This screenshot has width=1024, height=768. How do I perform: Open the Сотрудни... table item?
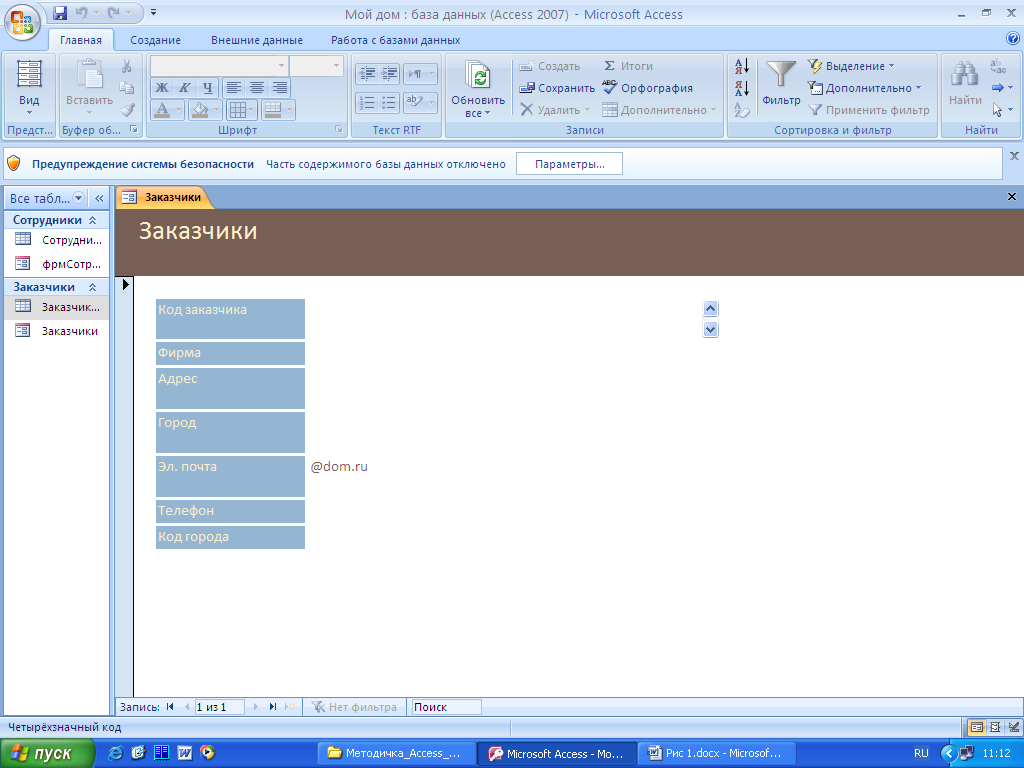[57, 240]
